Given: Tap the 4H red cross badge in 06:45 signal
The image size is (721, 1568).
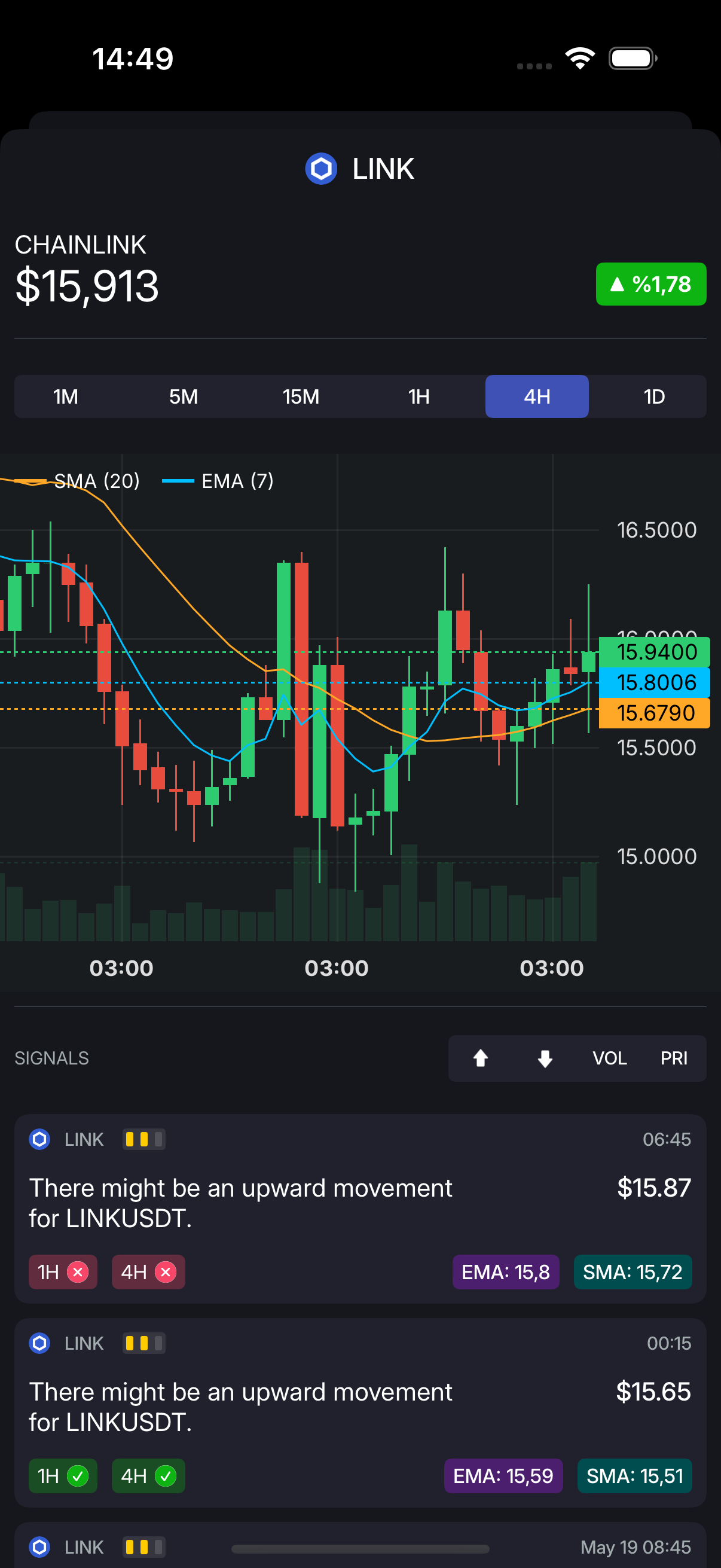Looking at the screenshot, I should pos(148,1272).
